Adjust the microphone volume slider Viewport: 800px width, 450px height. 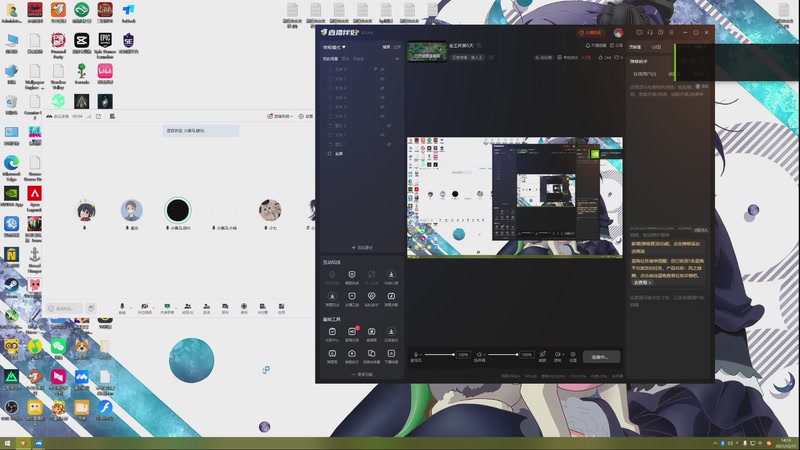(439, 355)
